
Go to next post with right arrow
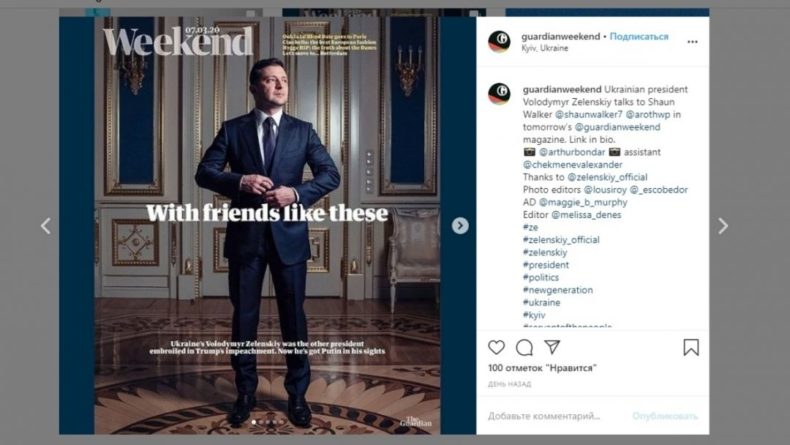[723, 226]
